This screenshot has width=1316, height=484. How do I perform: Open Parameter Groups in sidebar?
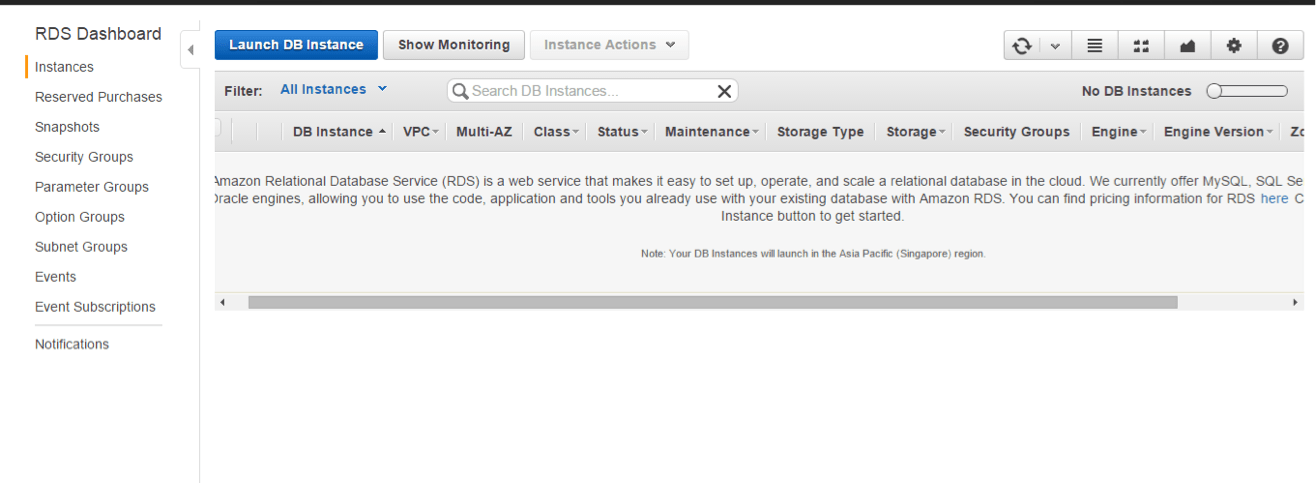coord(92,187)
